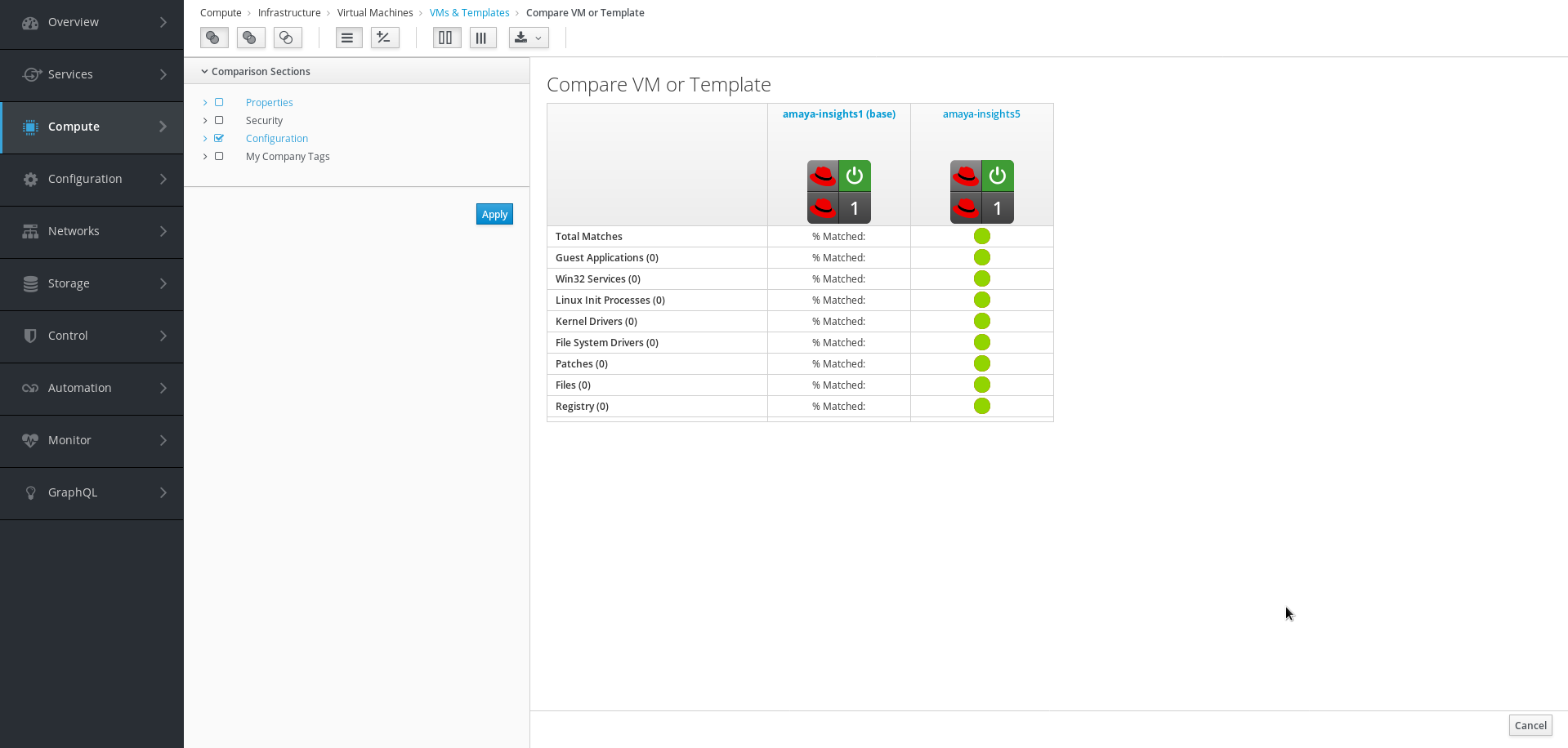Screen dimensions: 1568x748
Task: Switch to Exists Mode plus/minus icon
Action: click(385, 38)
